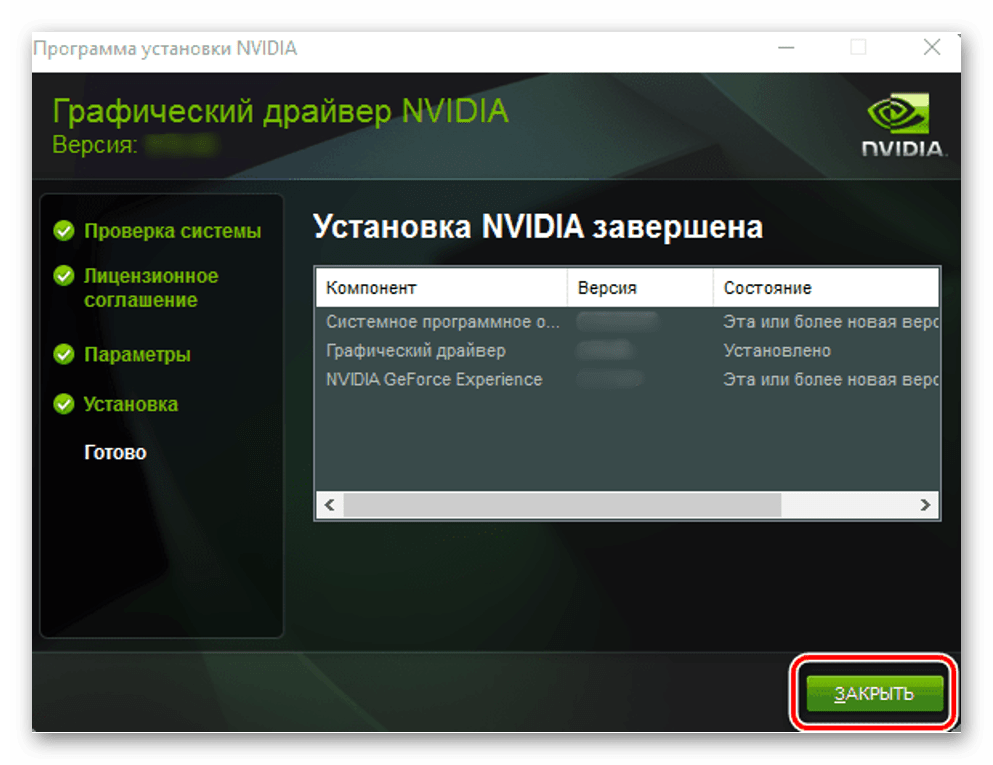The height and width of the screenshot is (765, 993).
Task: Select the Параметры step
Action: pyautogui.click(x=137, y=355)
